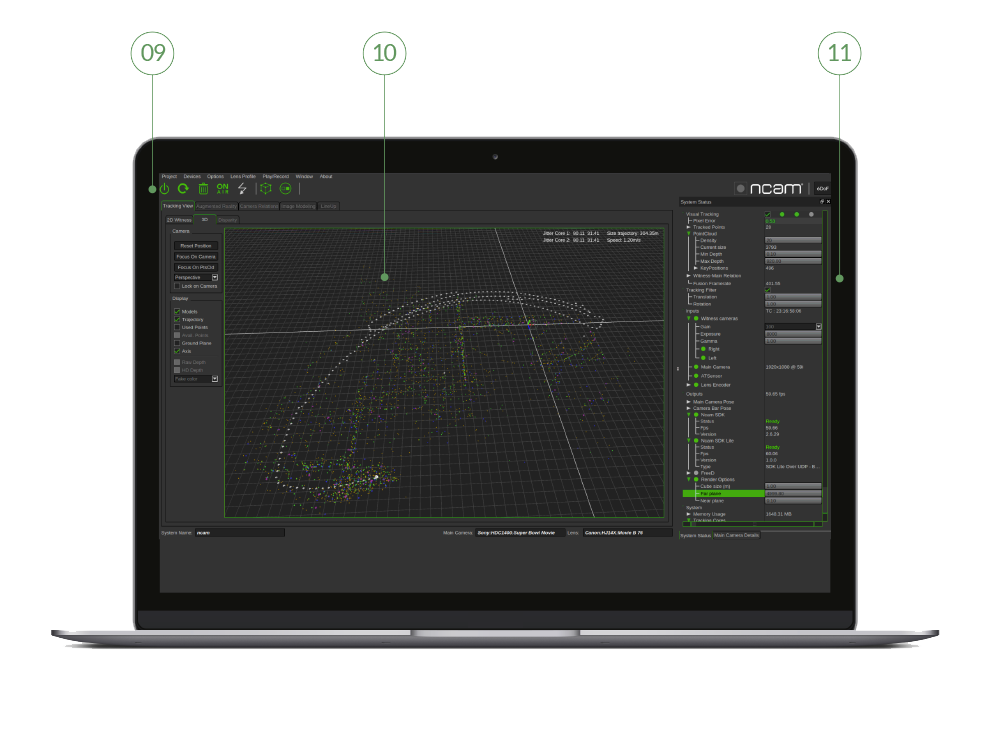Toggle the ON AIR toolbar icon
This screenshot has height=731, width=997.
[223, 188]
